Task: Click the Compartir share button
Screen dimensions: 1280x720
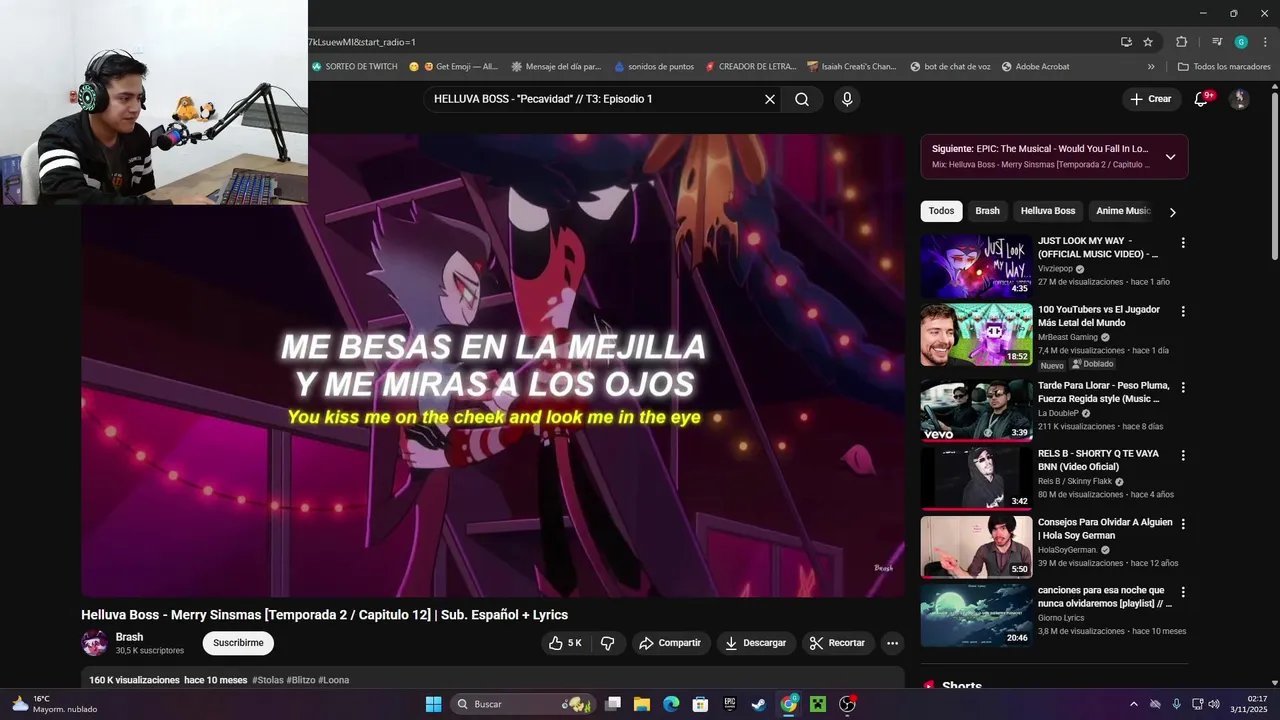Action: pyautogui.click(x=670, y=643)
